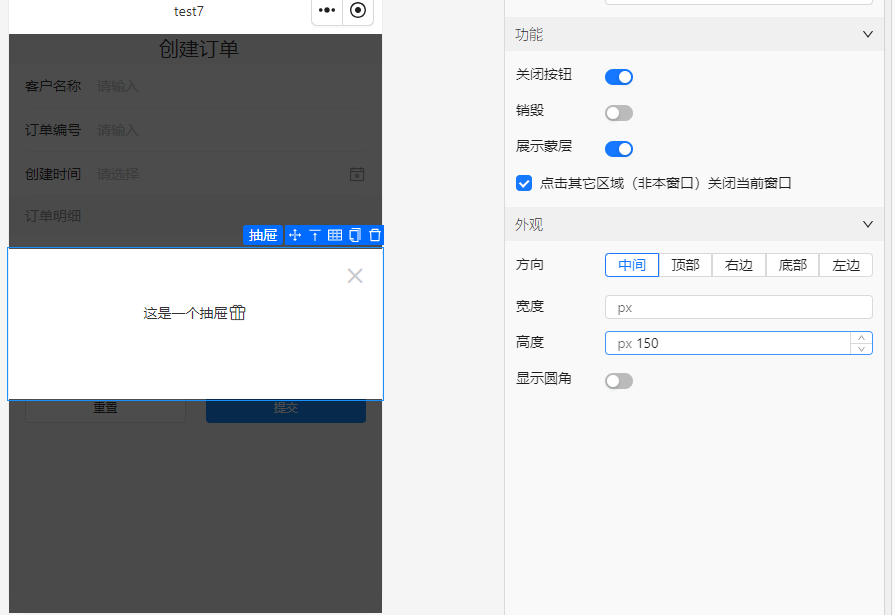Click the text 这是一个抽屉
The width and height of the screenshot is (895, 615).
click(x=186, y=313)
